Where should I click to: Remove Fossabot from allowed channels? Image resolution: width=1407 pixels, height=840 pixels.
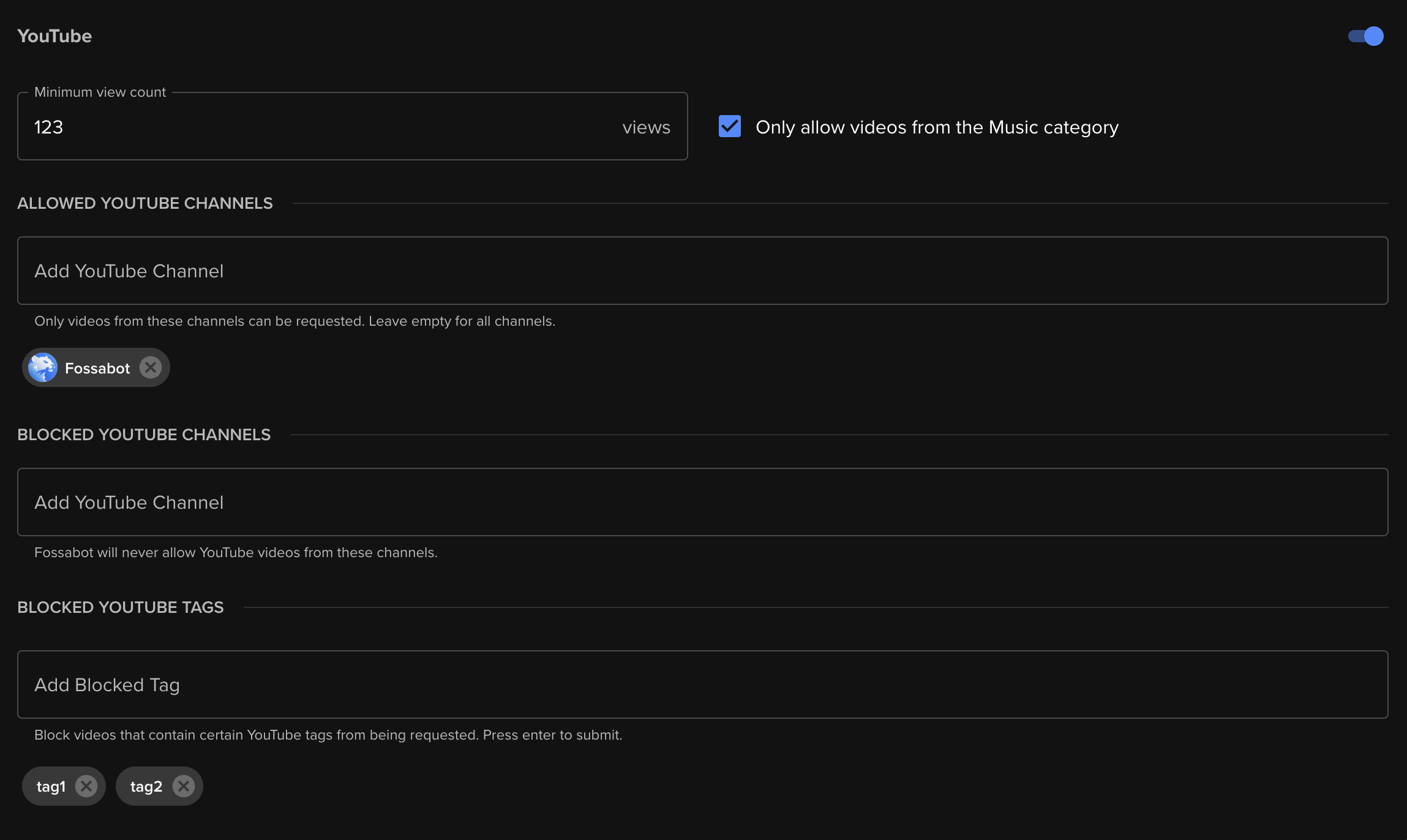pyautogui.click(x=151, y=367)
